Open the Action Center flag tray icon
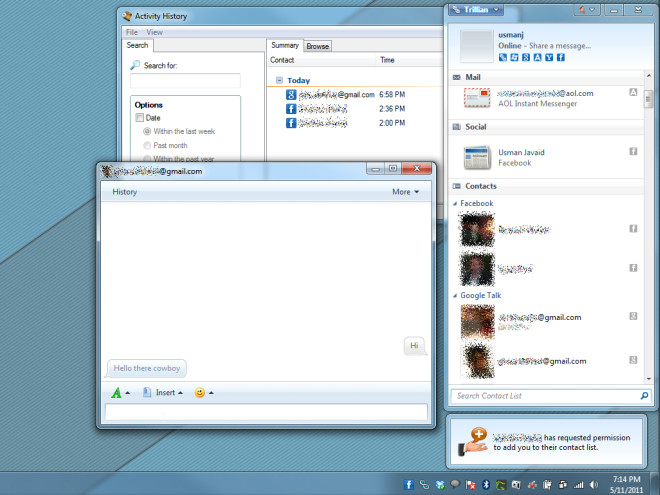 (471, 485)
